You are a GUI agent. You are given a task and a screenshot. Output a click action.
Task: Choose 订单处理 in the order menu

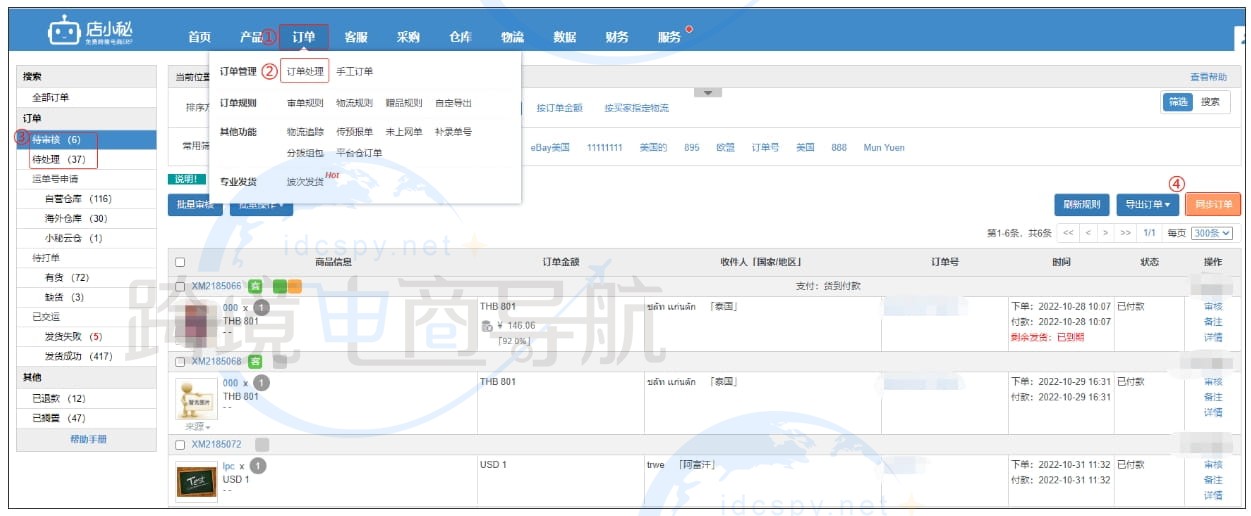(304, 72)
